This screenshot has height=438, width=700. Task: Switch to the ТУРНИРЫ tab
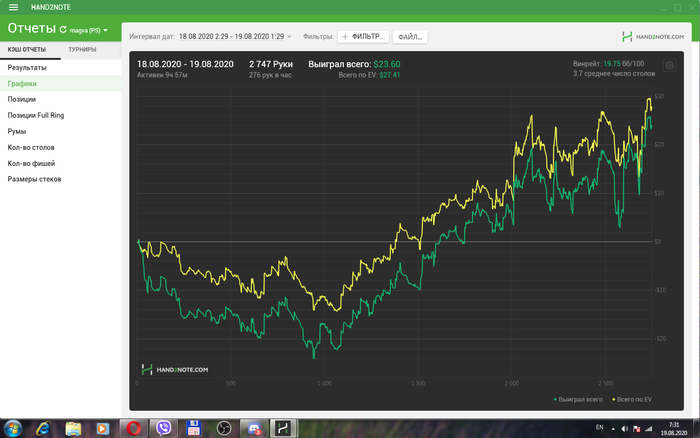(x=82, y=50)
